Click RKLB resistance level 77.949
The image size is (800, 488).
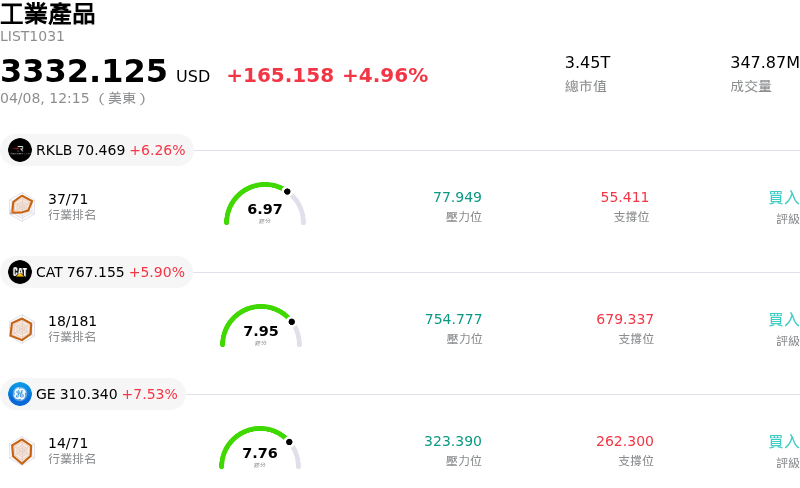pos(457,197)
